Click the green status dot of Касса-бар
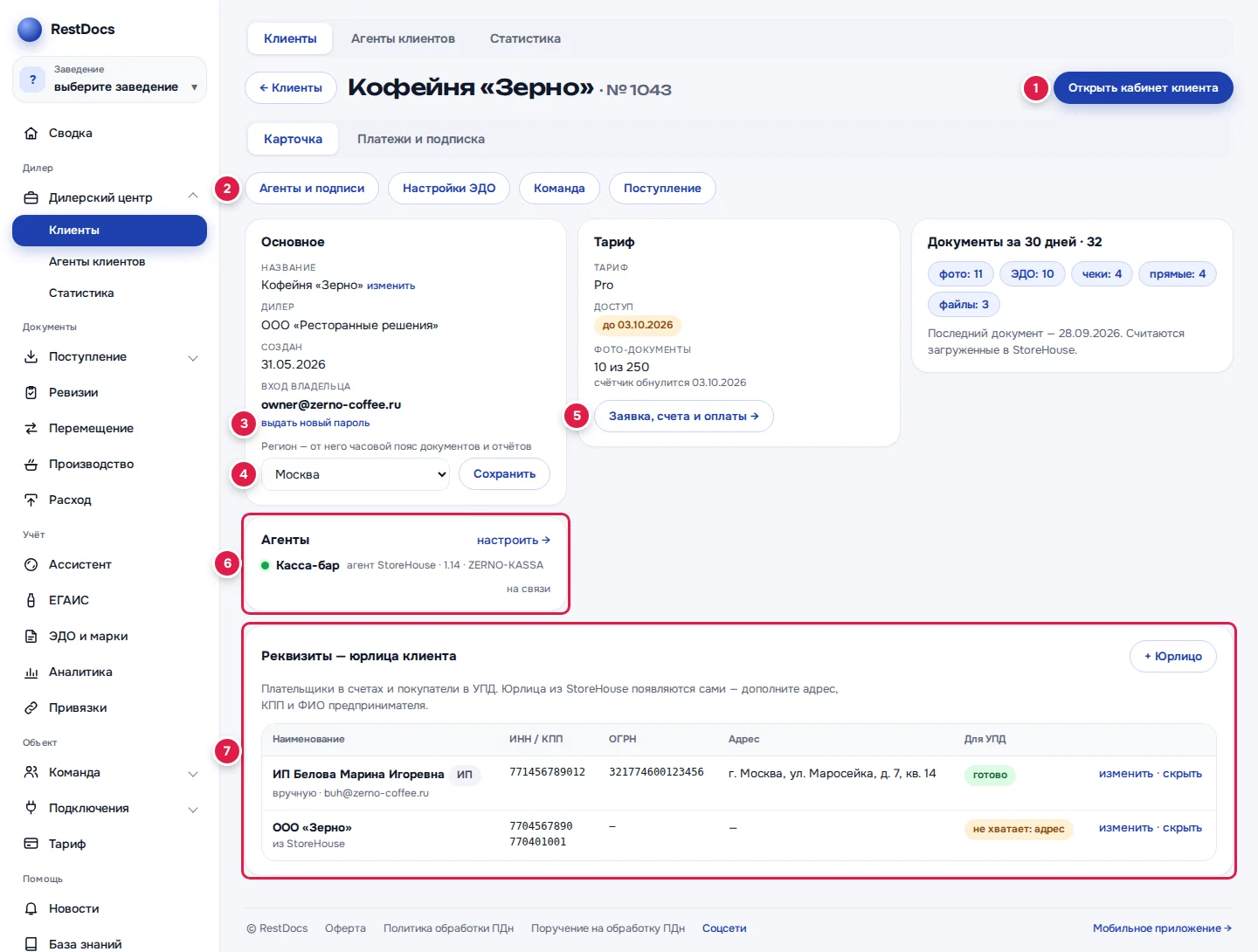1258x952 pixels. [x=266, y=566]
